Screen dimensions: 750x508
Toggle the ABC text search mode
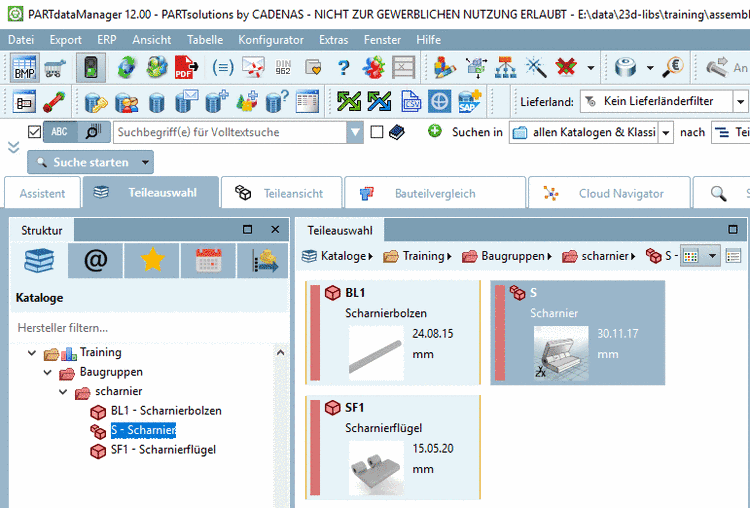60,132
